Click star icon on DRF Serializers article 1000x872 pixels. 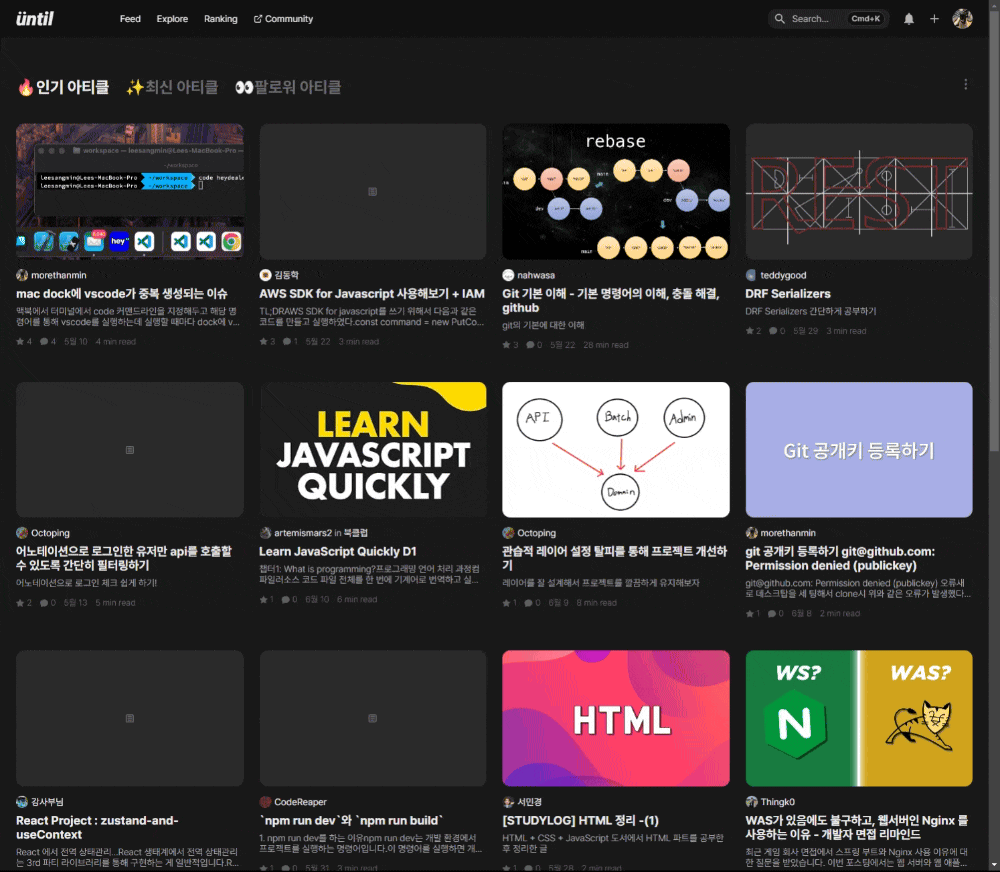[x=749, y=330]
